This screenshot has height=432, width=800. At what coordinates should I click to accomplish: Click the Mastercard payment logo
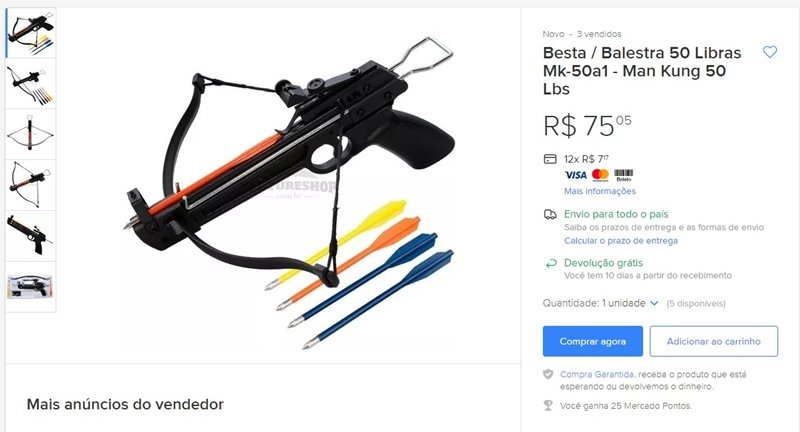tap(601, 175)
